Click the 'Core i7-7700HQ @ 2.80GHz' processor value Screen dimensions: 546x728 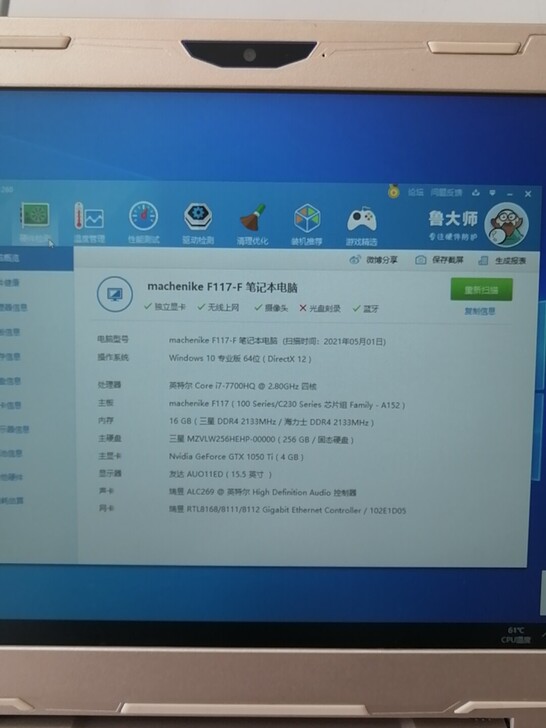pos(242,385)
